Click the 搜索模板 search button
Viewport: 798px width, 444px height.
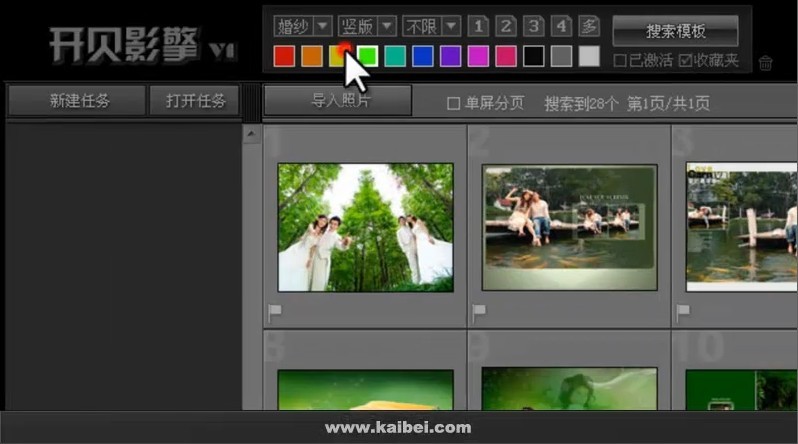click(675, 31)
